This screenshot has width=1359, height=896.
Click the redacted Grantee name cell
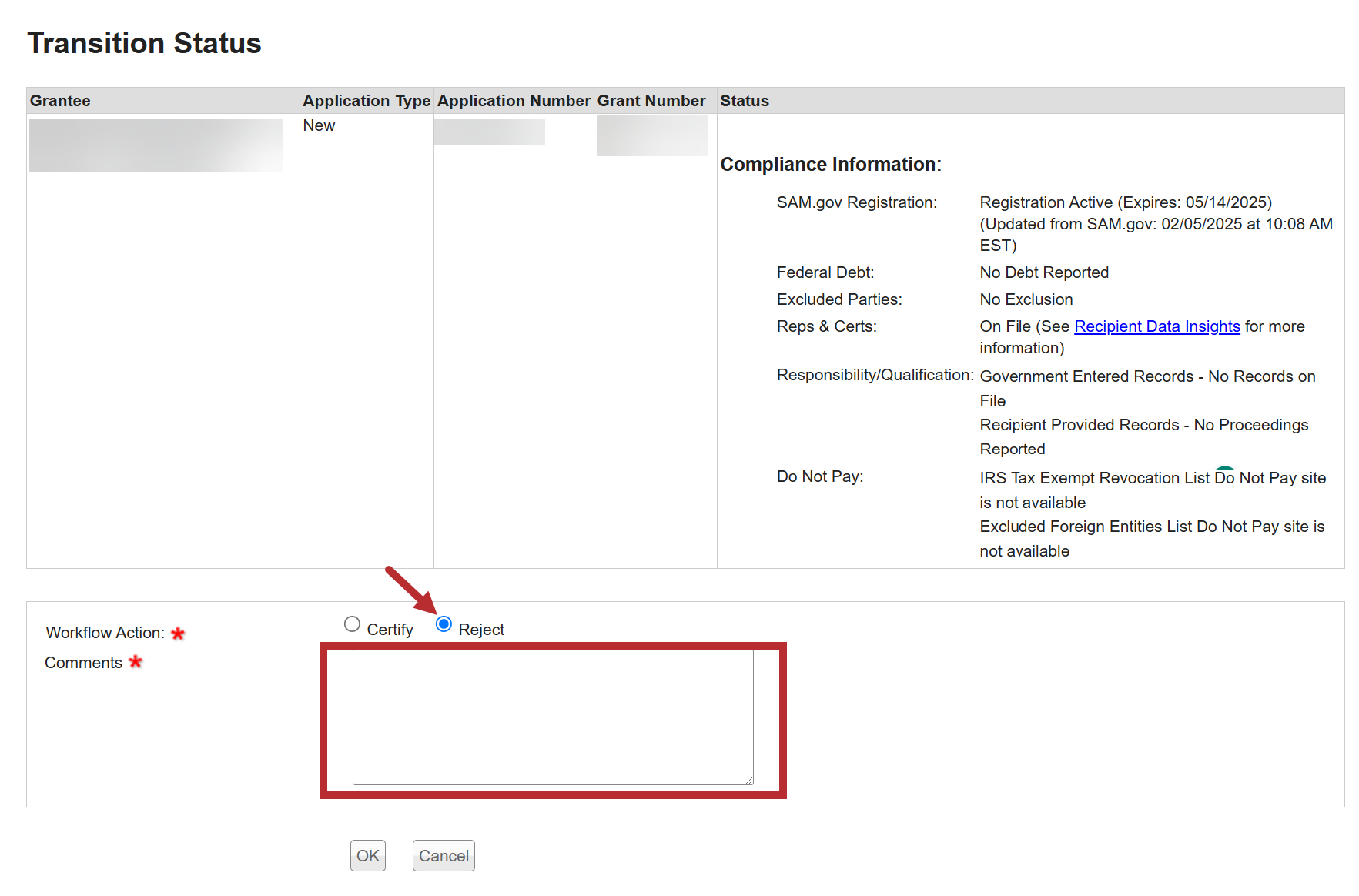(156, 145)
